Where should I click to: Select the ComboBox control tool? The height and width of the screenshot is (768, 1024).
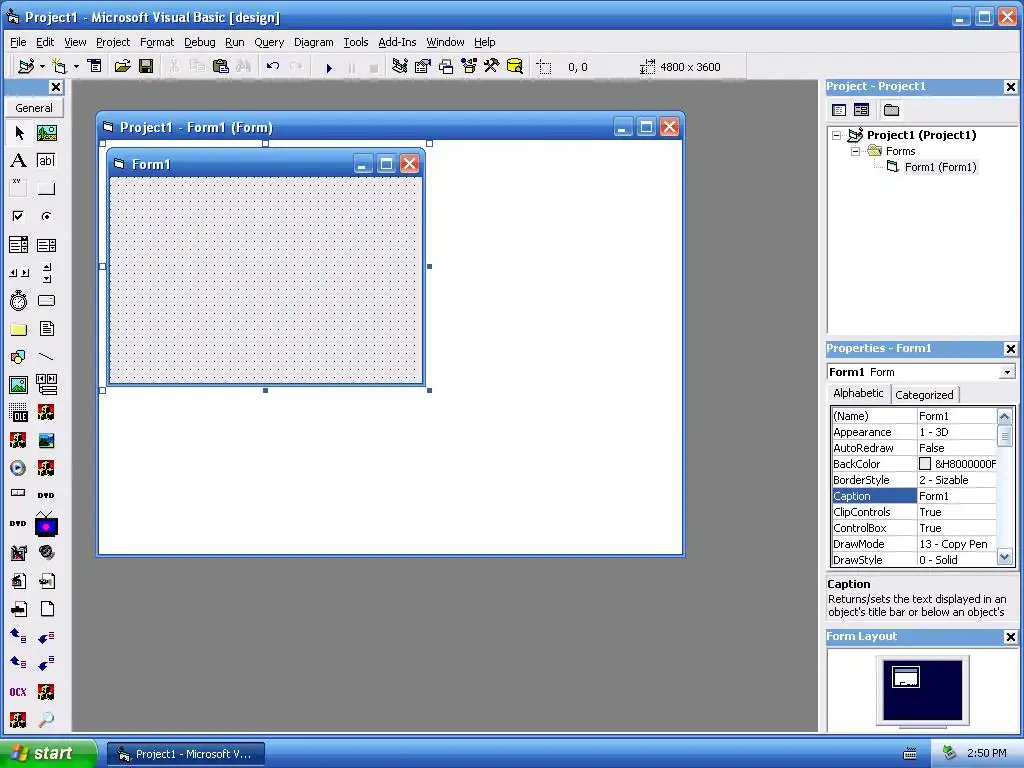pyautogui.click(x=19, y=245)
